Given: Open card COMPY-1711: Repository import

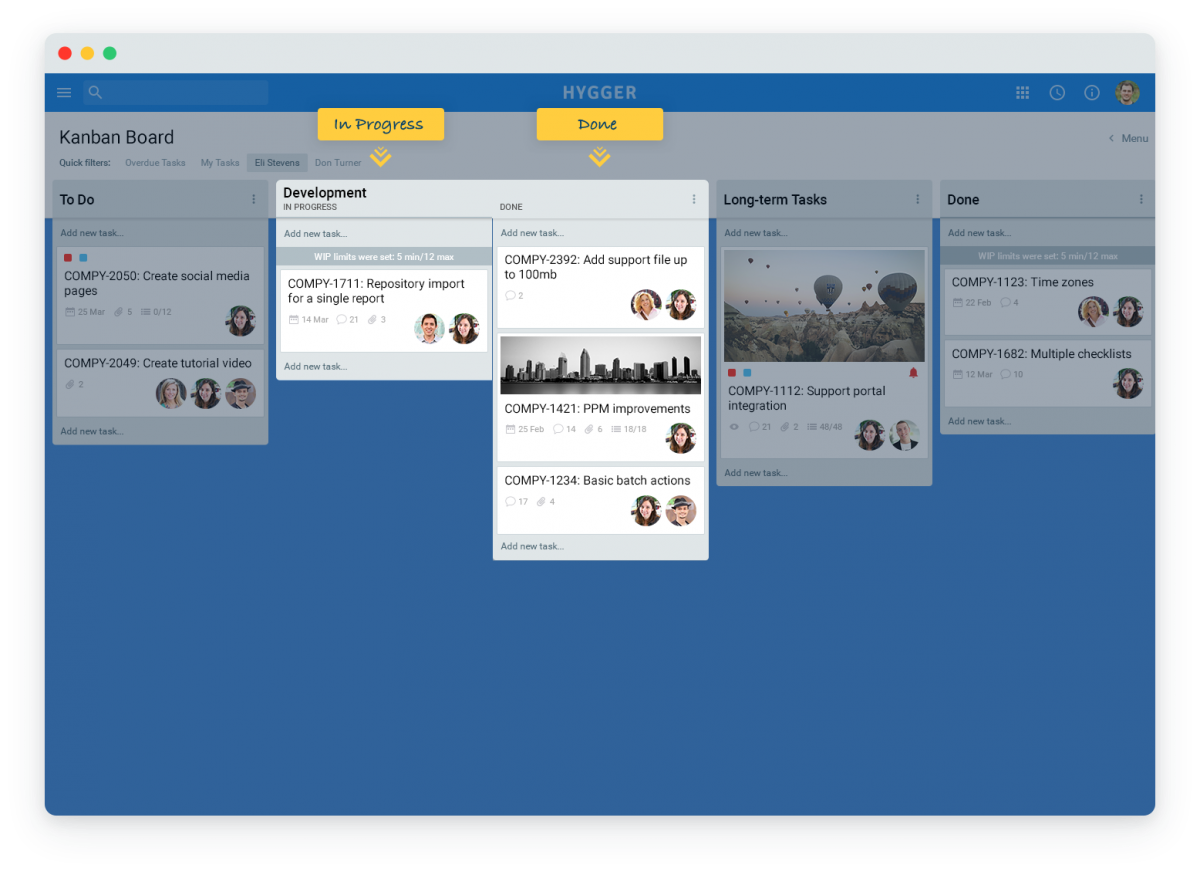Looking at the screenshot, I should (384, 310).
